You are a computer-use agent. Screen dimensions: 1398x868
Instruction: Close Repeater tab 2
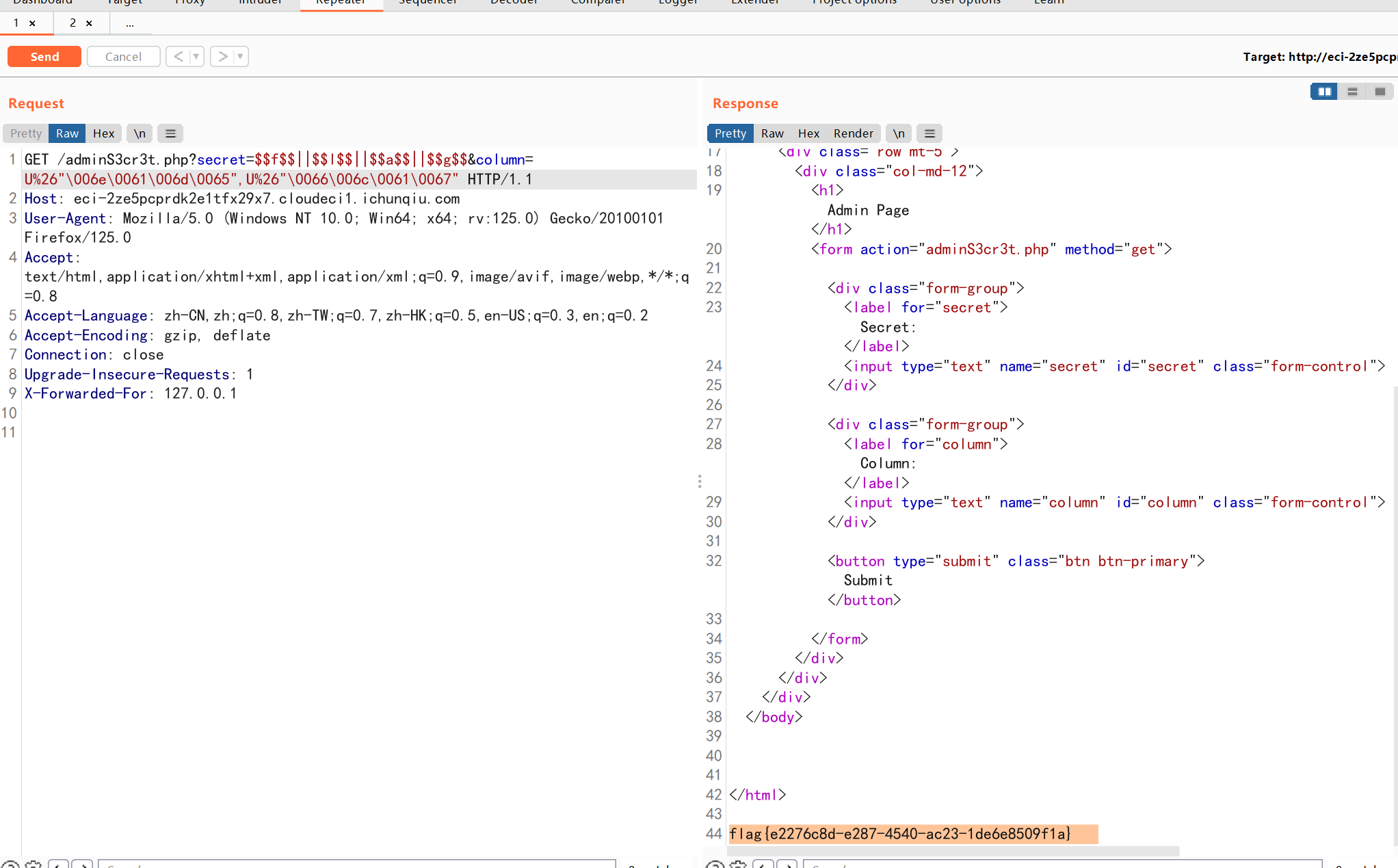[89, 23]
